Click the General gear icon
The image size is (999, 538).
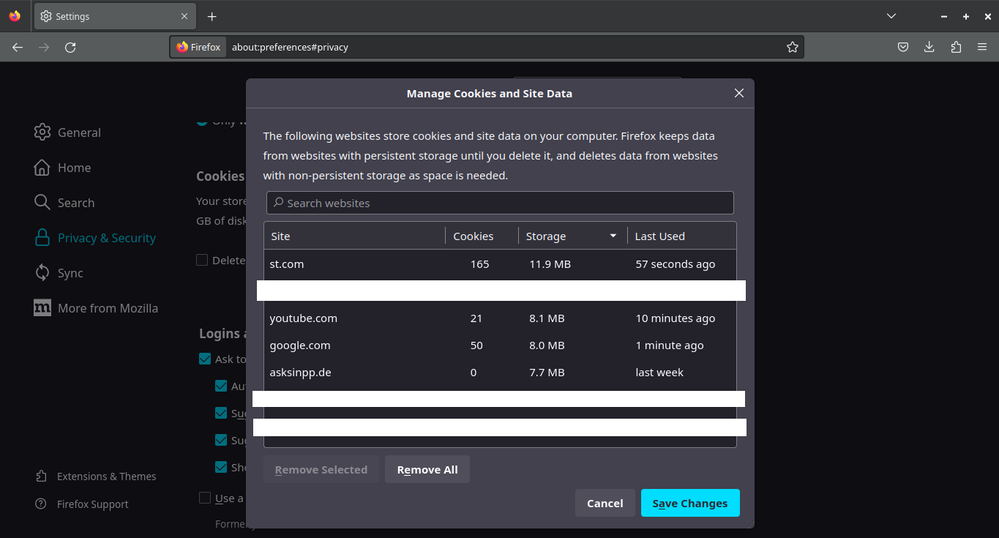[42, 132]
